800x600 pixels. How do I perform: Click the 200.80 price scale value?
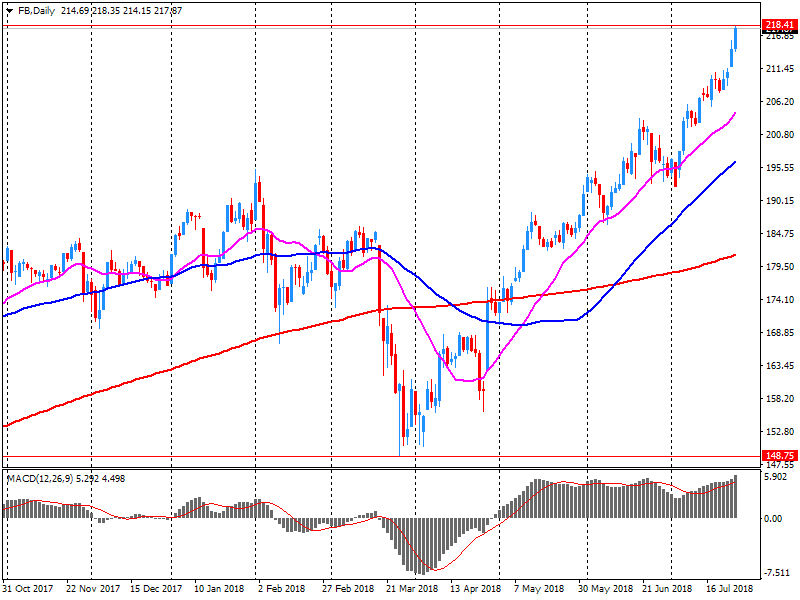click(781, 135)
